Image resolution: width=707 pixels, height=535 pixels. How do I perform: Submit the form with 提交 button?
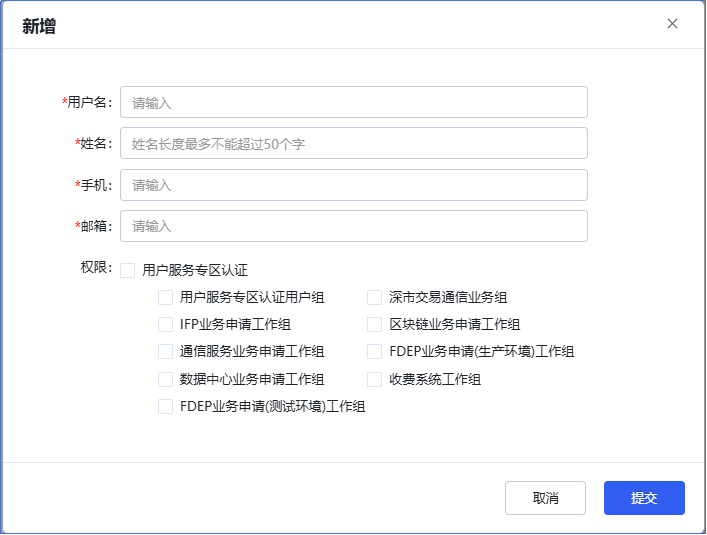coord(644,498)
